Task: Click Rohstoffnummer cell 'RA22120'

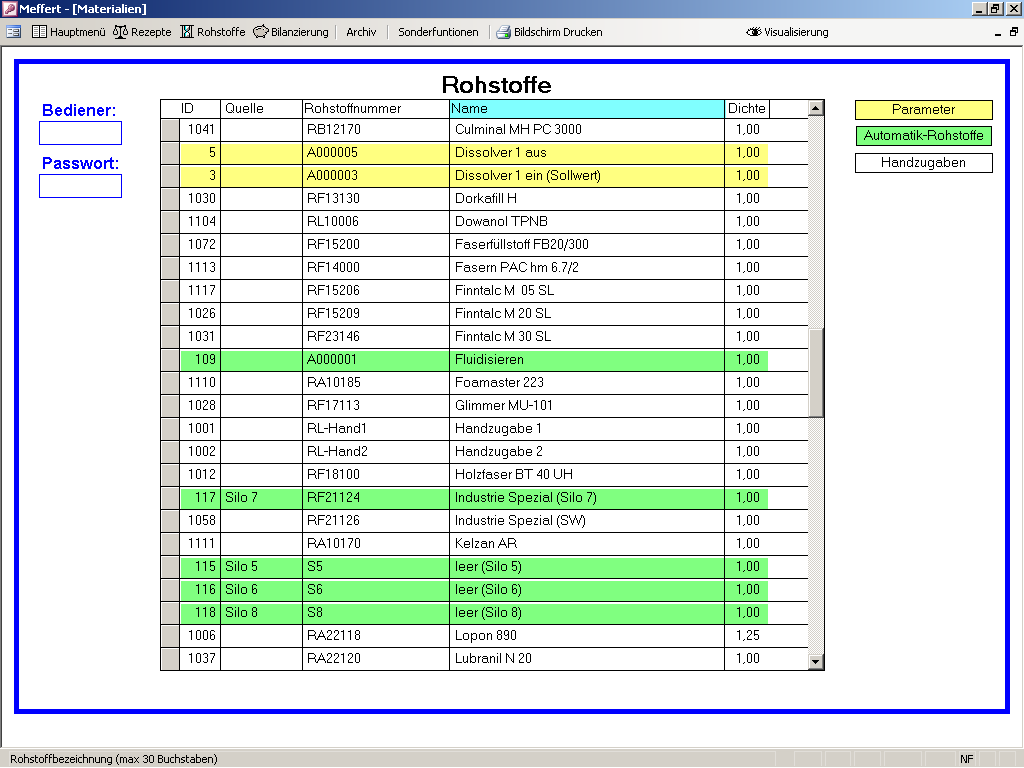Action: click(376, 658)
